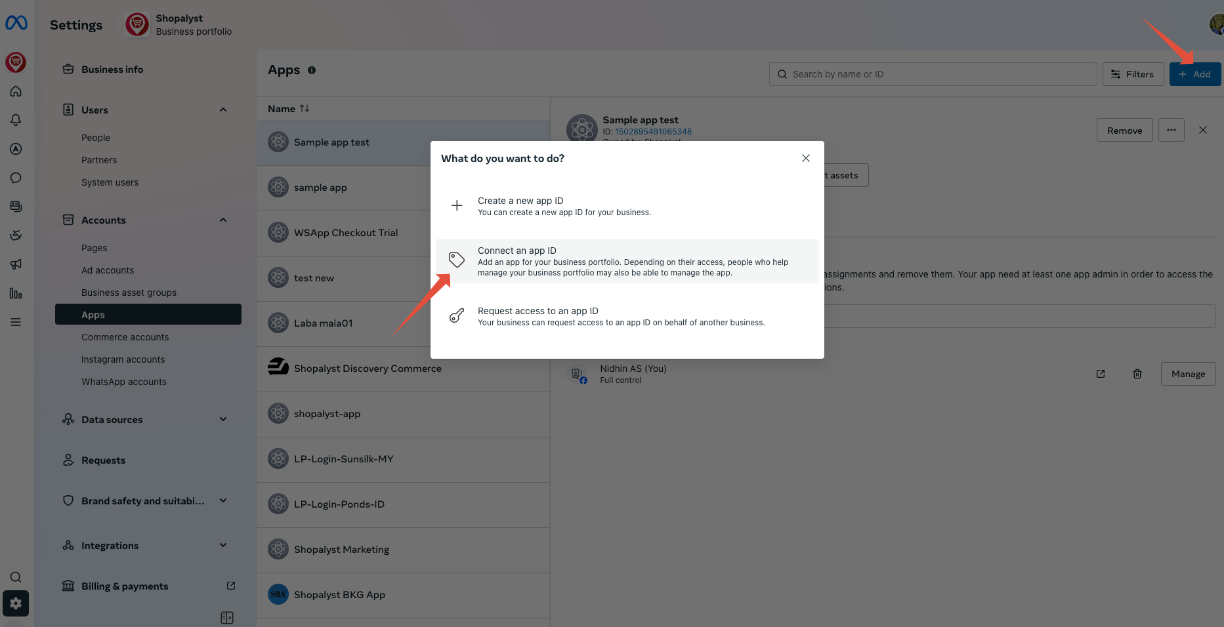The image size is (1224, 627).
Task: Click the plus icon for Create a new app ID
Action: pos(457,206)
